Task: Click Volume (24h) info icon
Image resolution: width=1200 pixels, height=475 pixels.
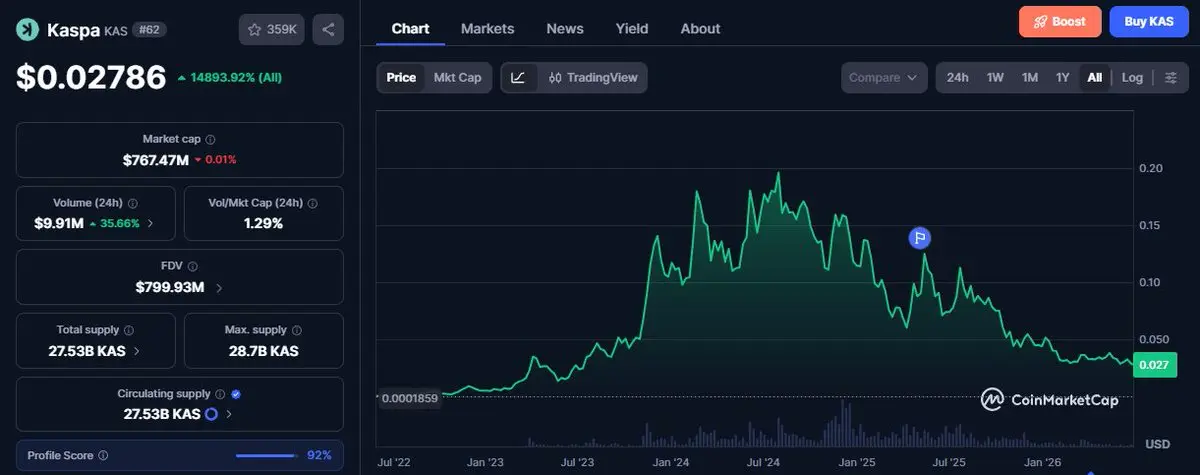Action: click(133, 203)
